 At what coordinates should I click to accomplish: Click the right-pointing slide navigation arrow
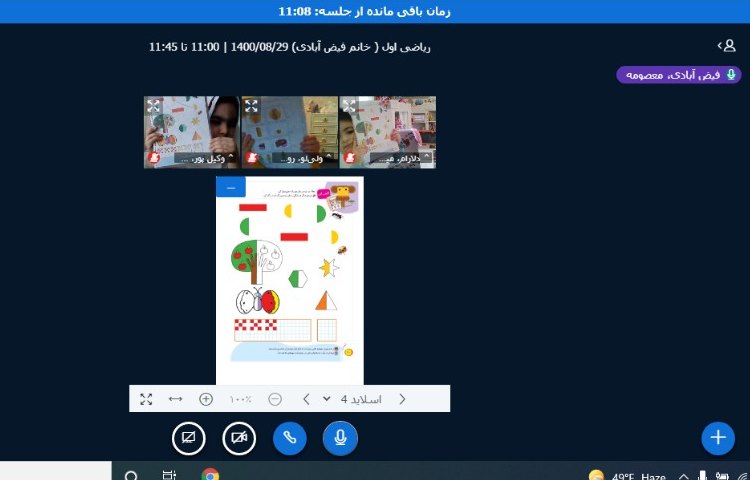pyautogui.click(x=402, y=399)
